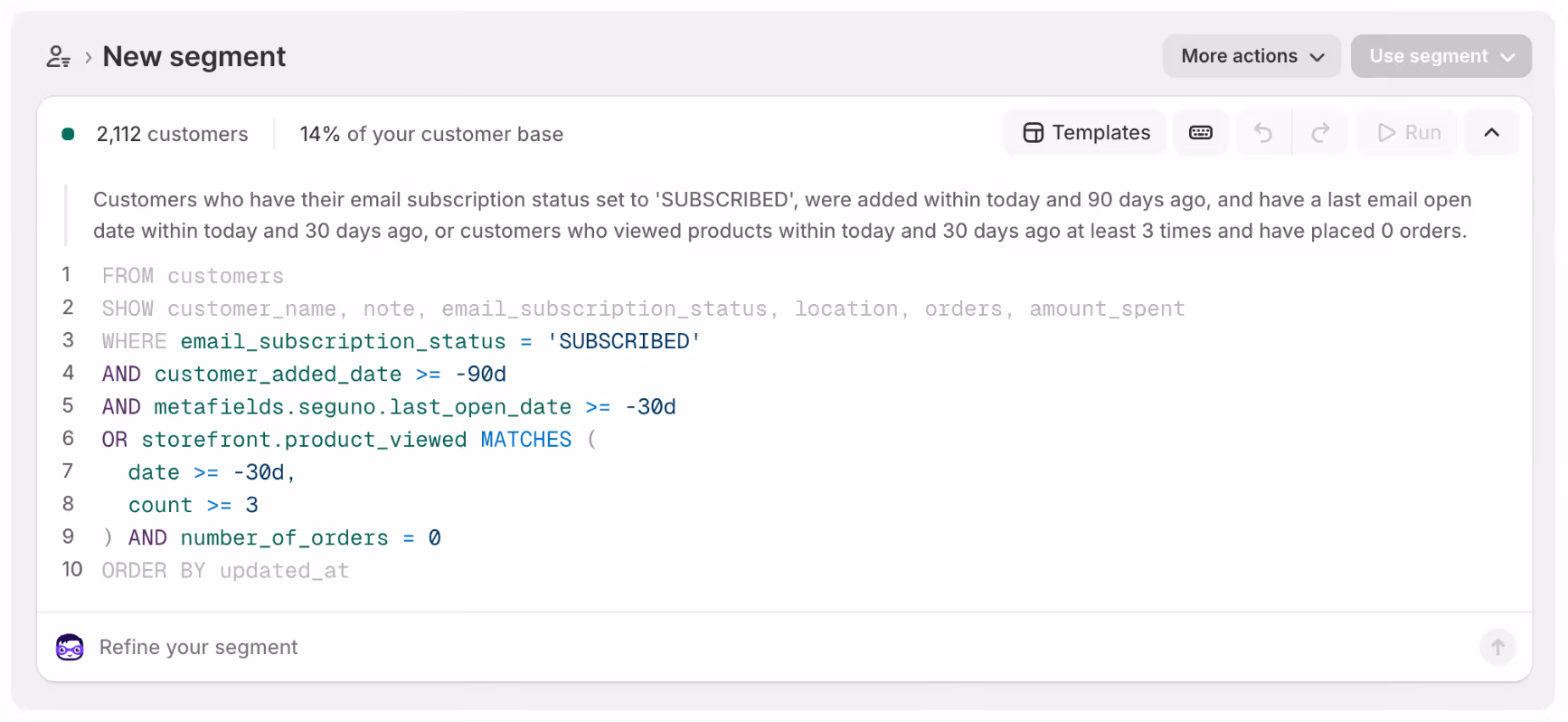The image size is (1568, 722).
Task: Submit refinement with the arrow button
Action: point(1497,648)
